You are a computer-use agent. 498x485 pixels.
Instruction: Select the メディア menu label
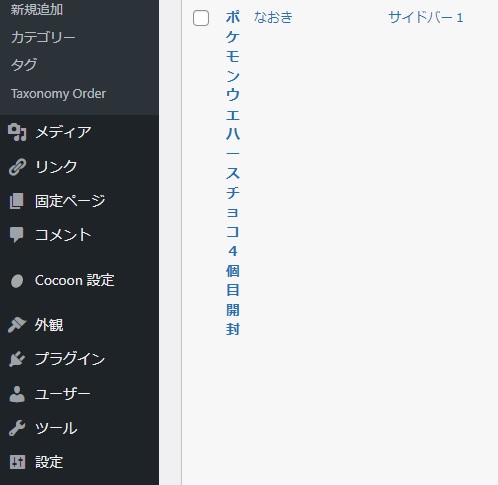(63, 132)
